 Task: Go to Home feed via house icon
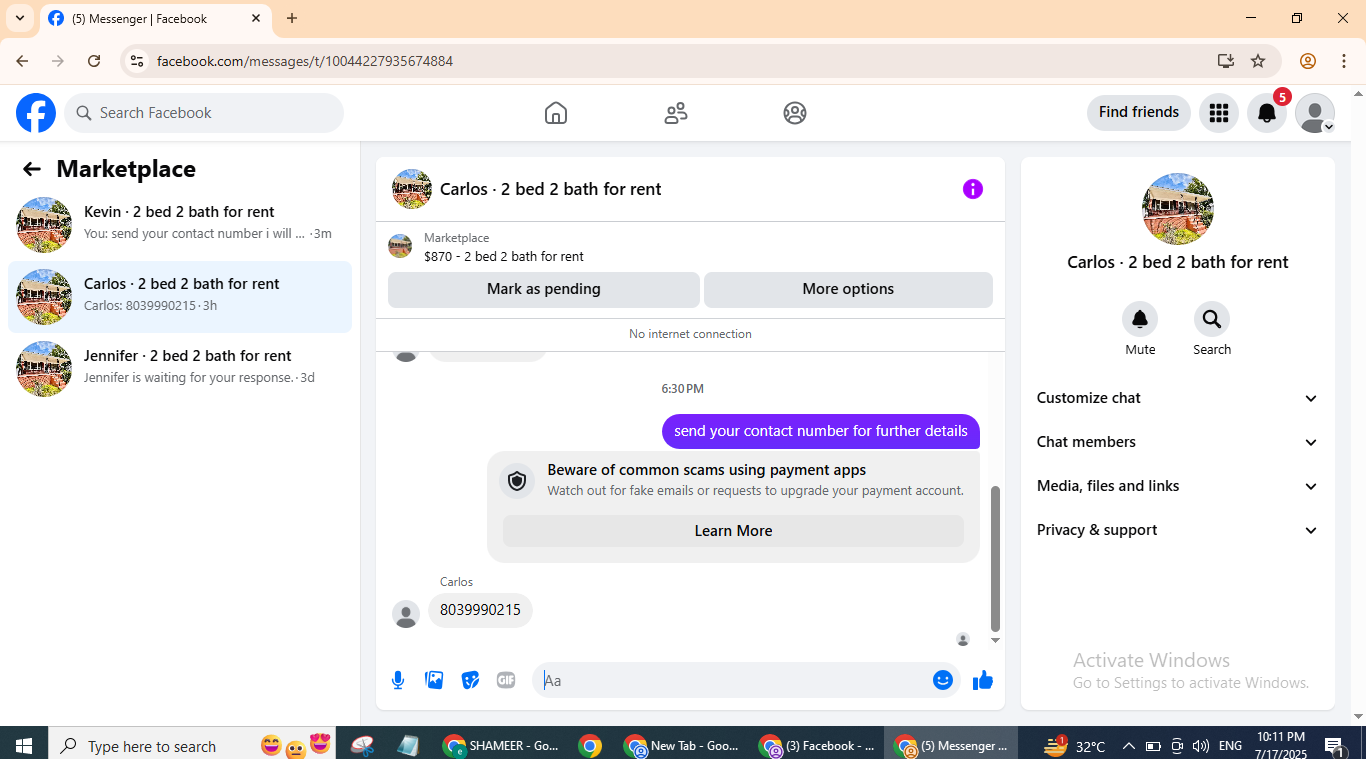click(556, 113)
